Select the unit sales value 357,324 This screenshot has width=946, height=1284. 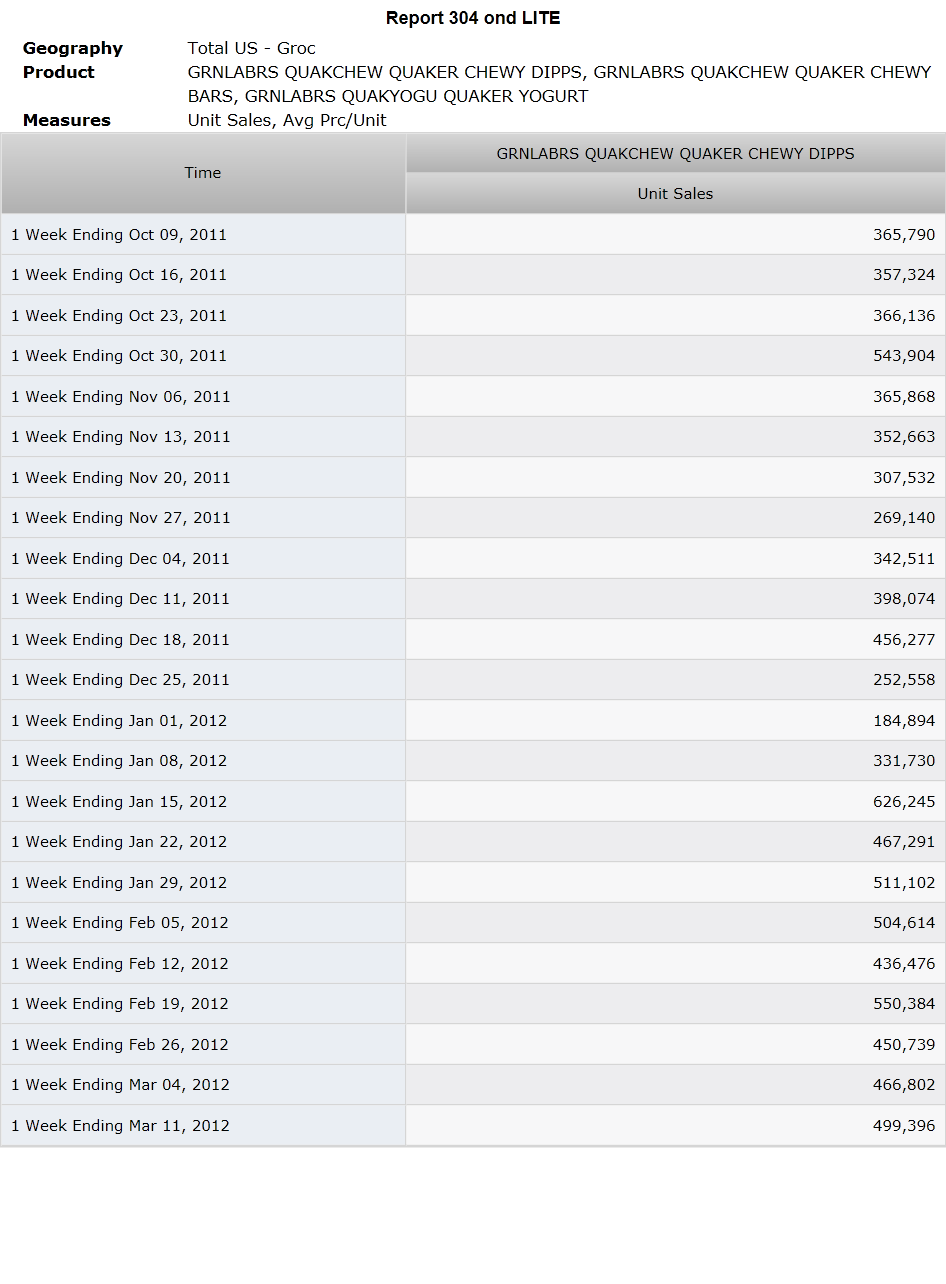tap(904, 275)
